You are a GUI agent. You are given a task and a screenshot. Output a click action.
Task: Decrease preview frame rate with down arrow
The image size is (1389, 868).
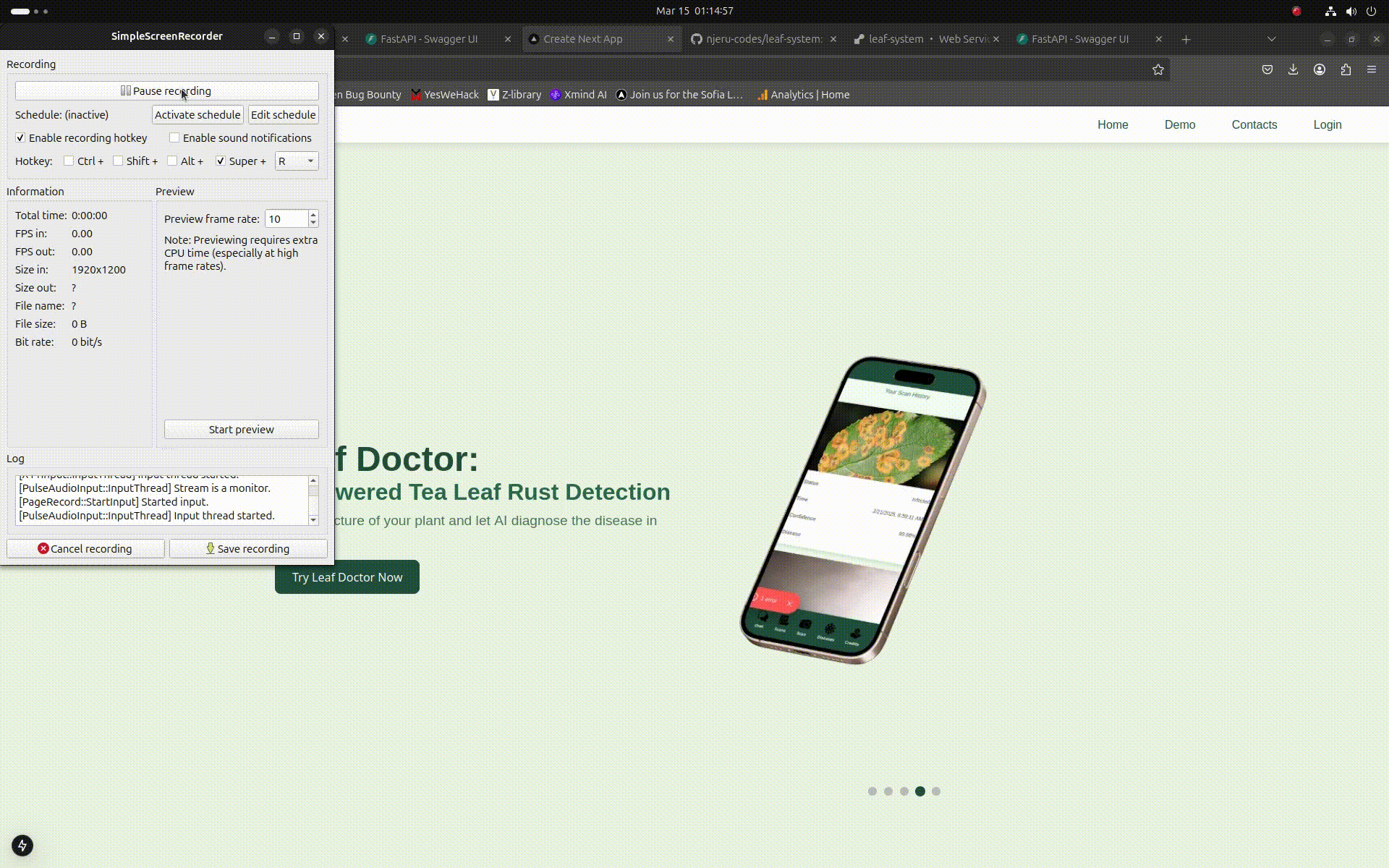313,224
